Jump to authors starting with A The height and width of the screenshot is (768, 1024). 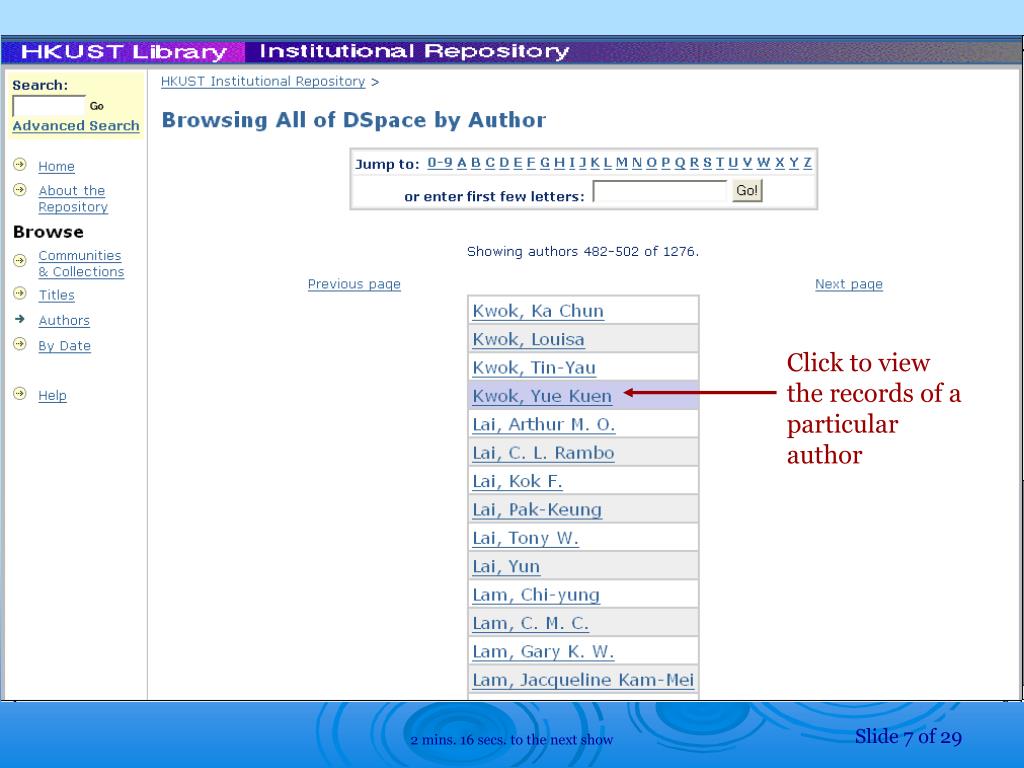coord(462,163)
